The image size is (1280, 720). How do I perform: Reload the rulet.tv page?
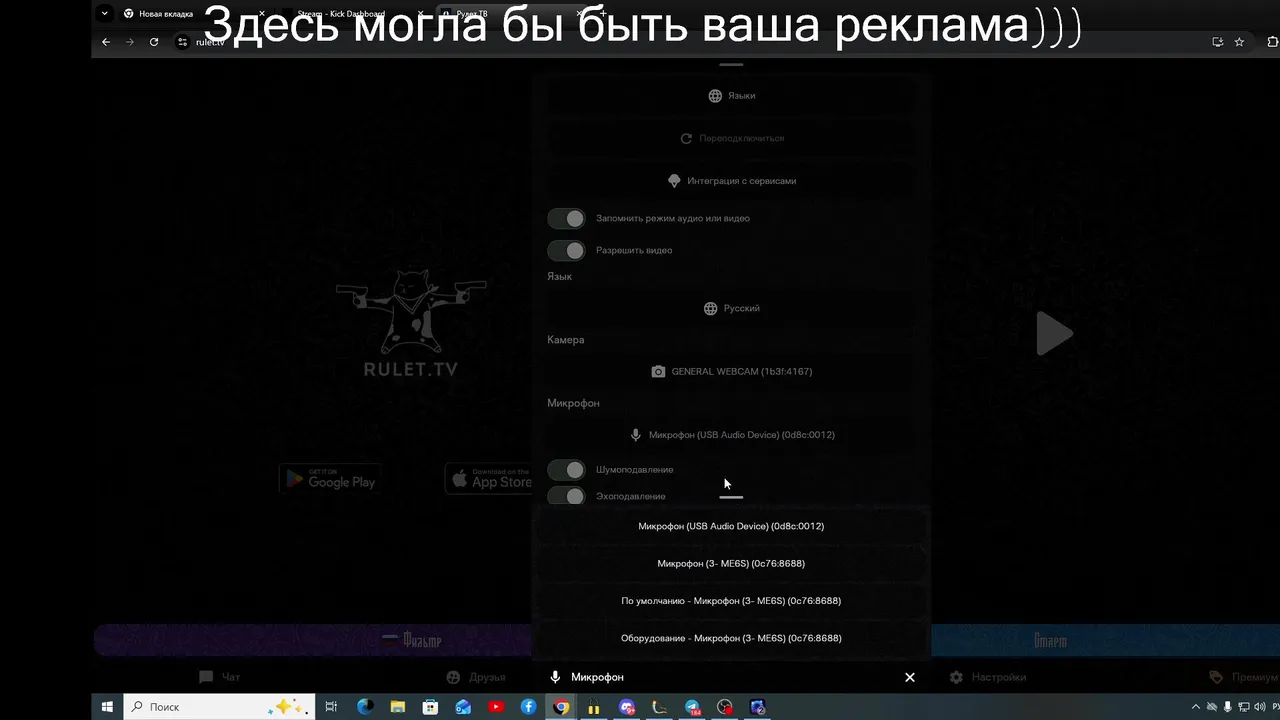154,42
